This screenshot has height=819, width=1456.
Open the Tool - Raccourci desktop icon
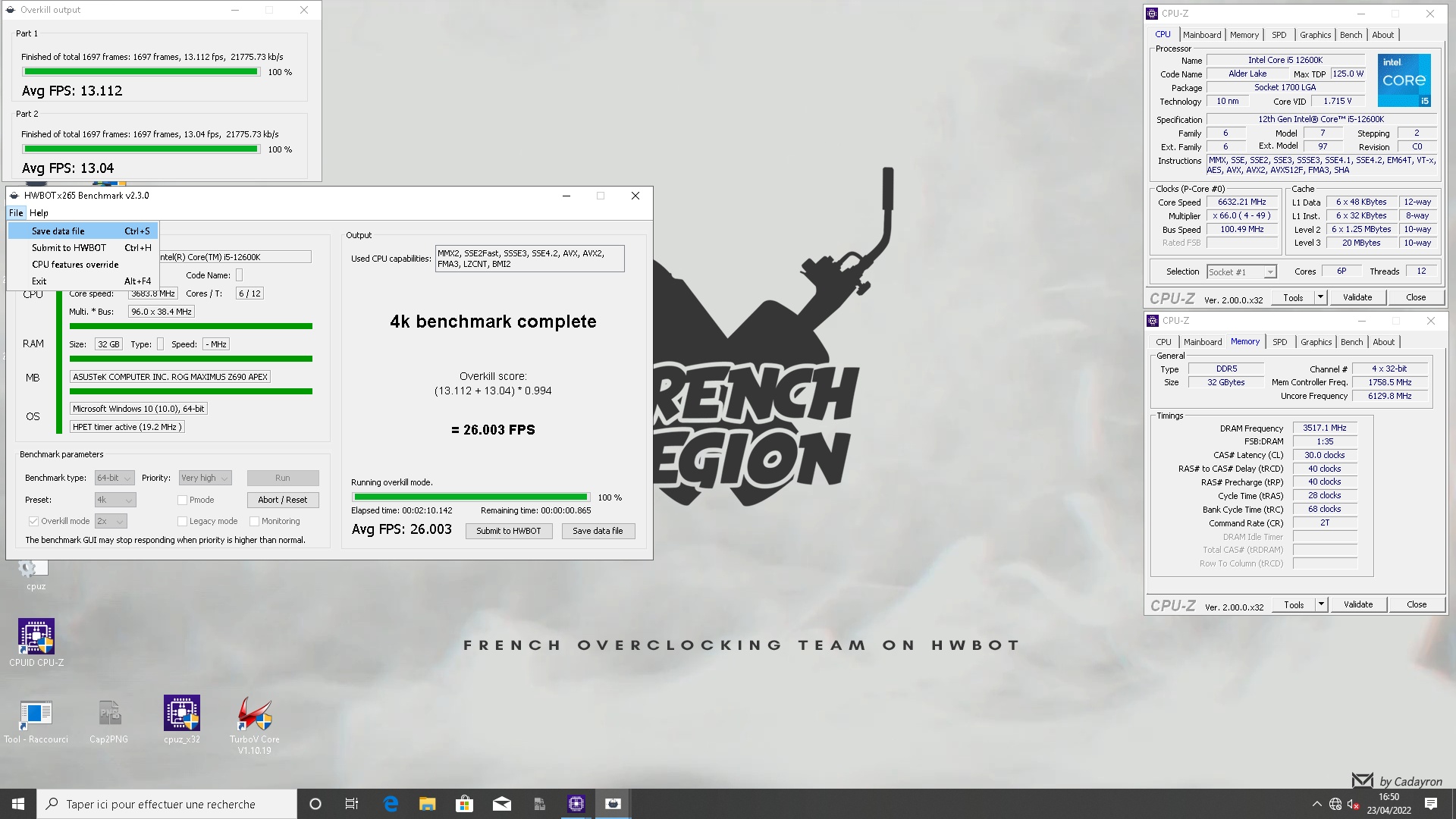click(x=36, y=720)
